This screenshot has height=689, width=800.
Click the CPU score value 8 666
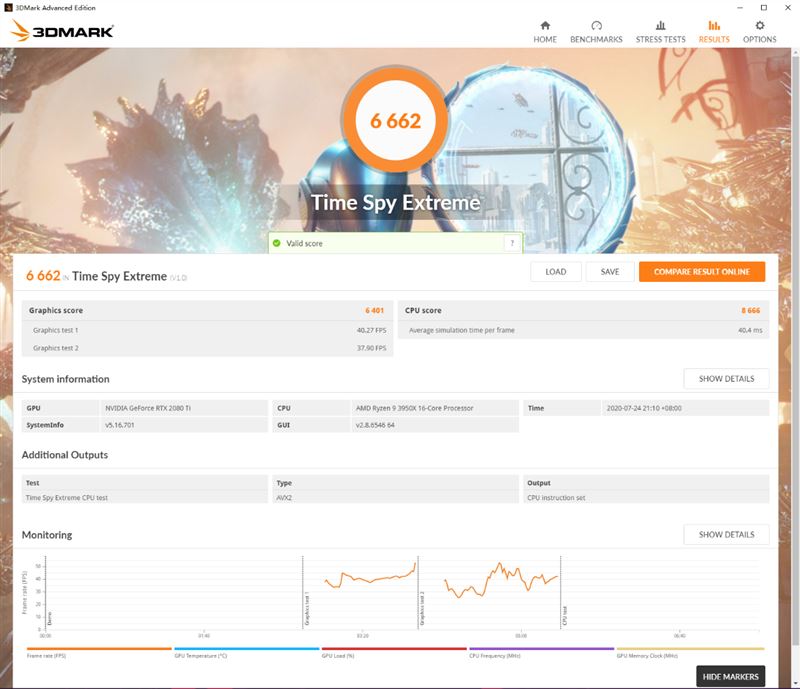[x=751, y=310]
